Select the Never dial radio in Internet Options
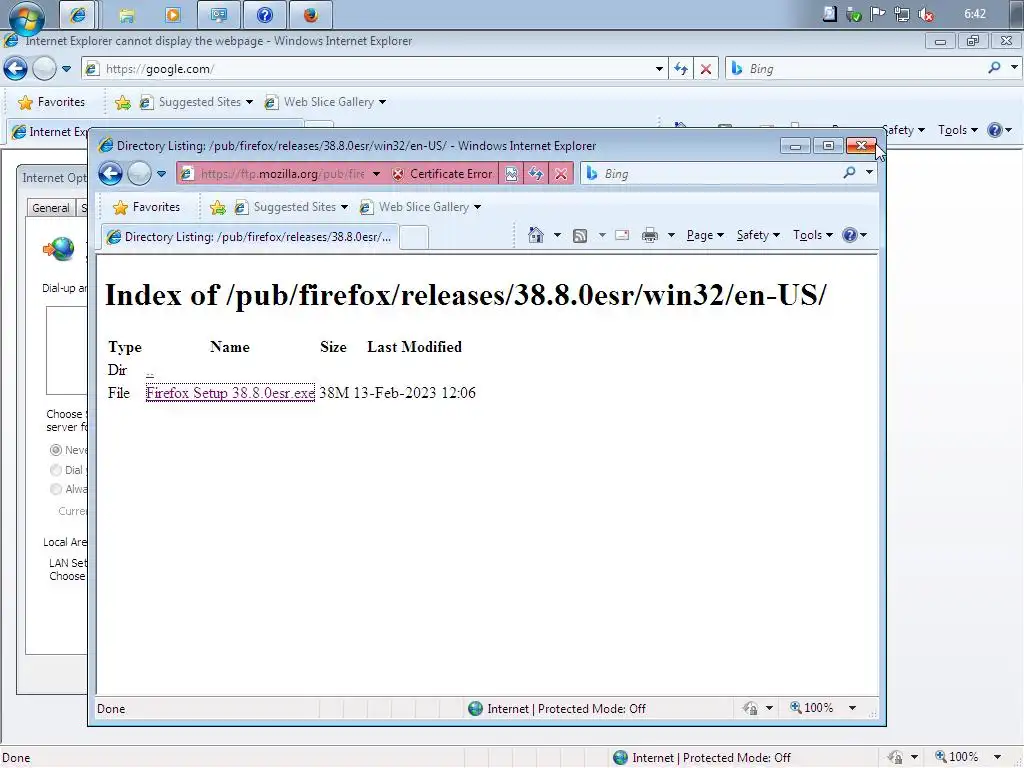Viewport: 1024px width, 768px height. point(56,450)
